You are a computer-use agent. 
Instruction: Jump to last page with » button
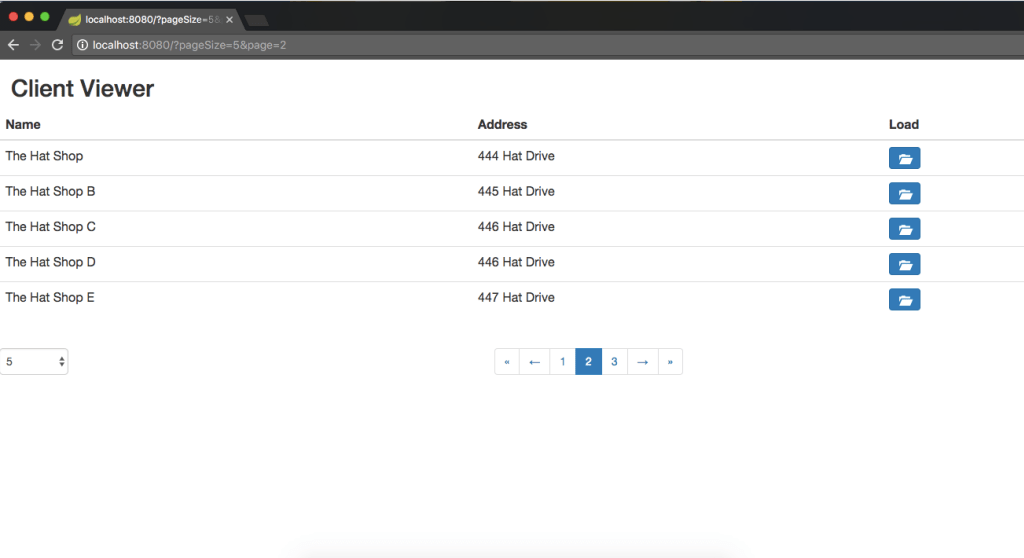click(670, 361)
